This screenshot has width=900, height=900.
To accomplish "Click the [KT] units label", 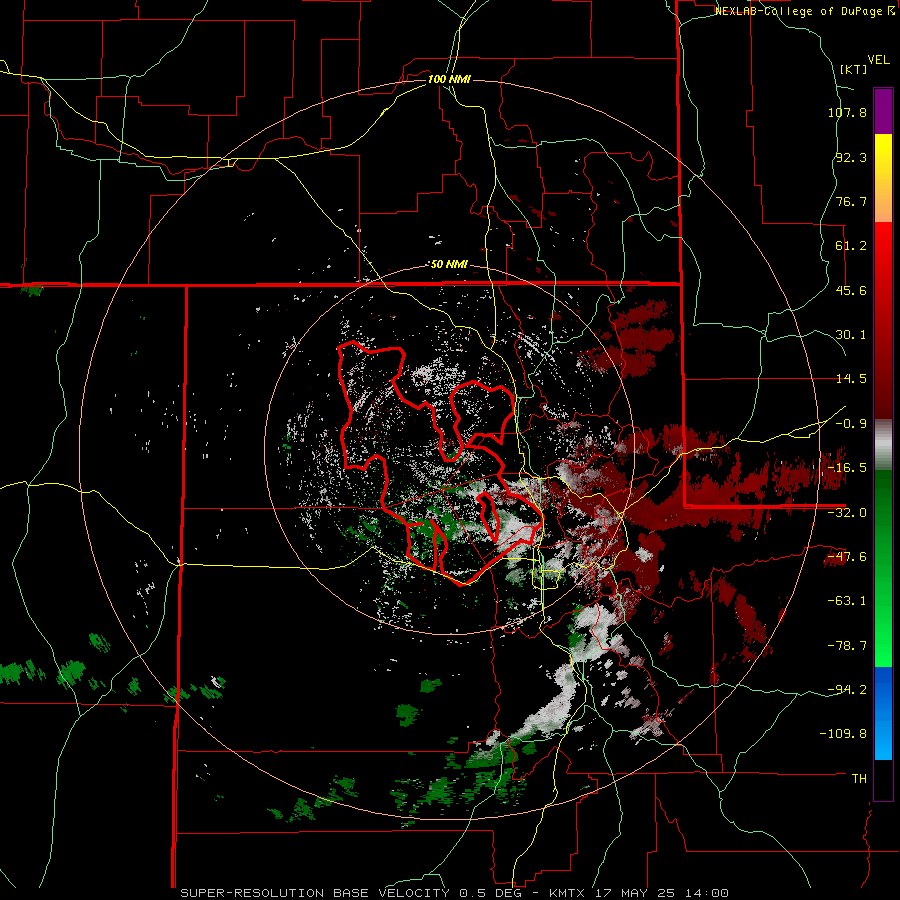I will click(x=853, y=69).
